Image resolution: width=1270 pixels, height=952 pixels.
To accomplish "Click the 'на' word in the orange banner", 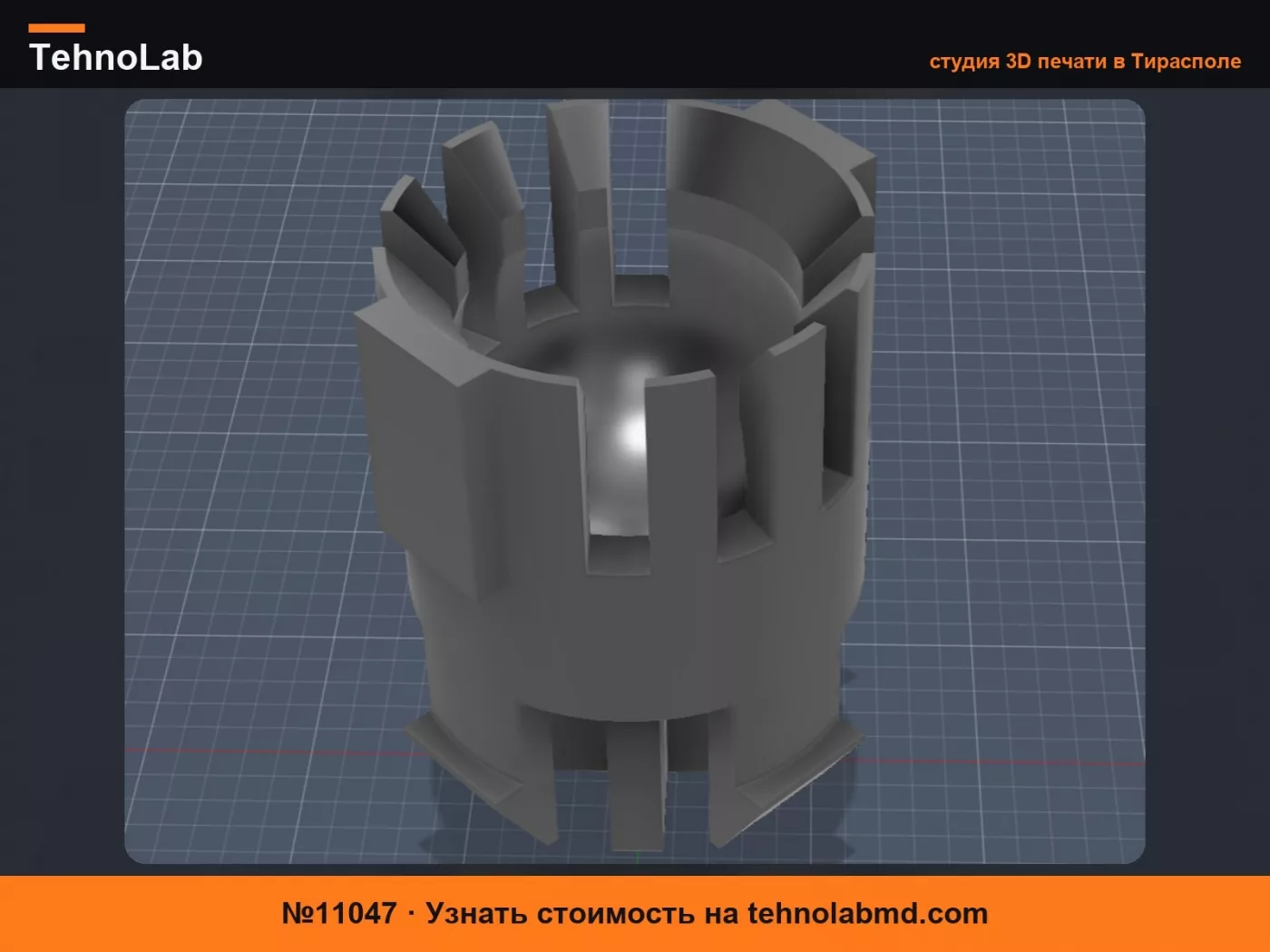I will click(x=722, y=914).
